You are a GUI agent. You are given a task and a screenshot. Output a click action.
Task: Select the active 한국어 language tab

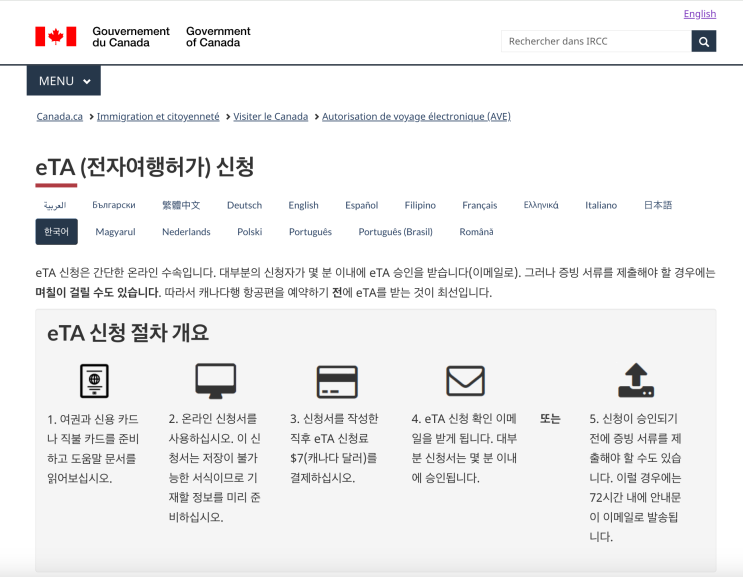click(56, 232)
